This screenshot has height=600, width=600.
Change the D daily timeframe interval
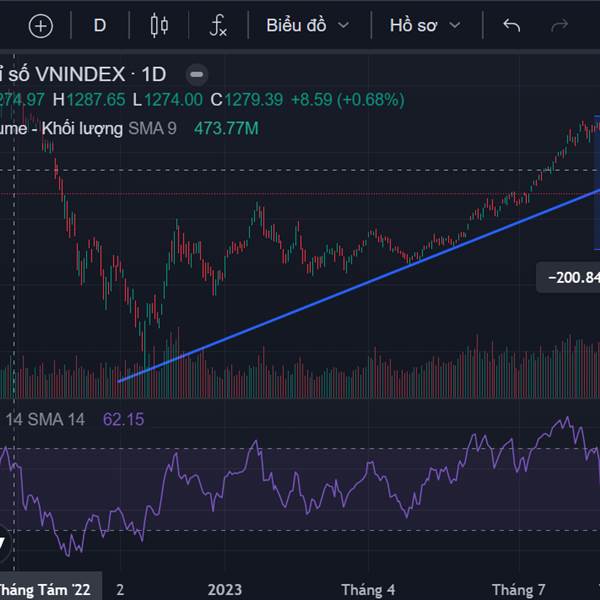[x=100, y=26]
